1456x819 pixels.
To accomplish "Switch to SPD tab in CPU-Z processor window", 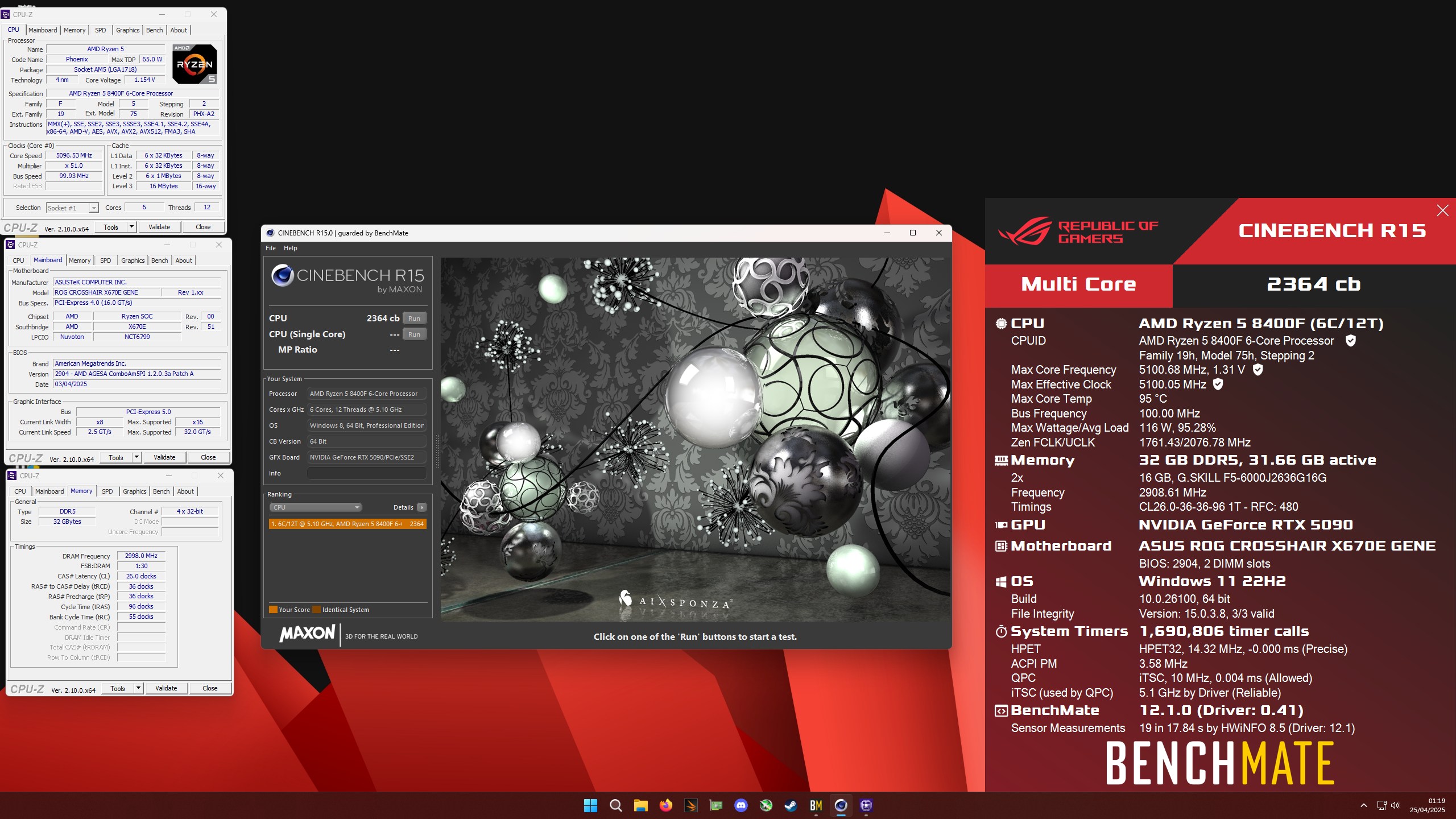I will 101,30.
